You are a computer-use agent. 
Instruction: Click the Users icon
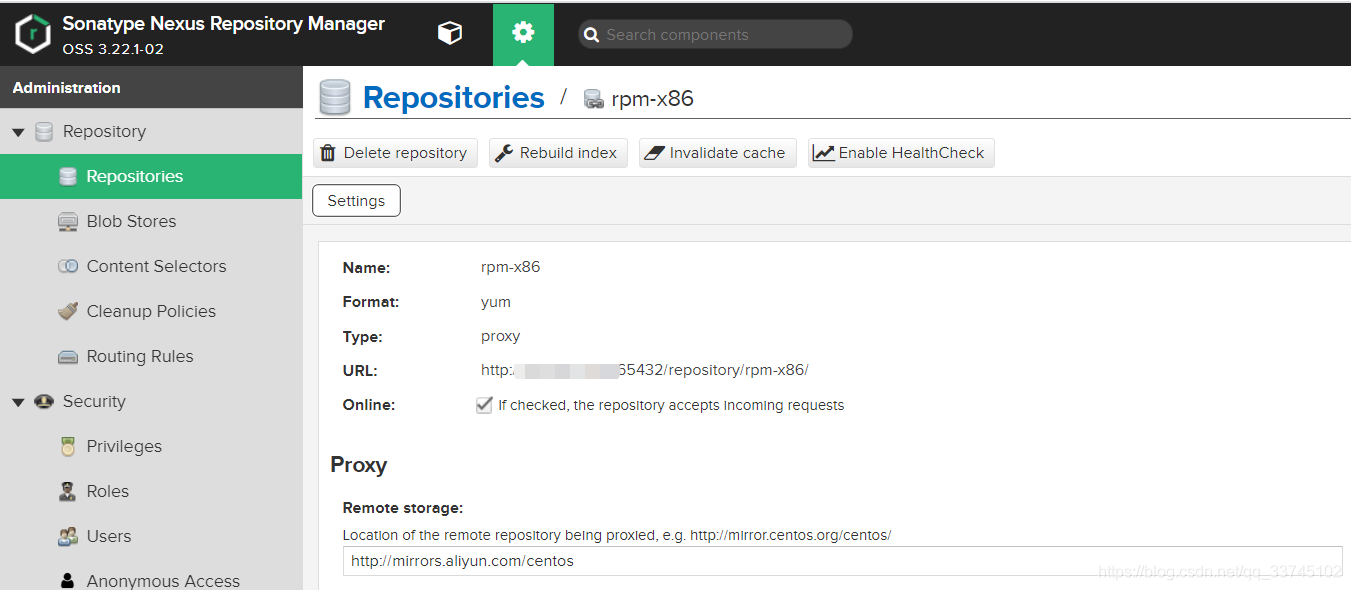tap(68, 537)
